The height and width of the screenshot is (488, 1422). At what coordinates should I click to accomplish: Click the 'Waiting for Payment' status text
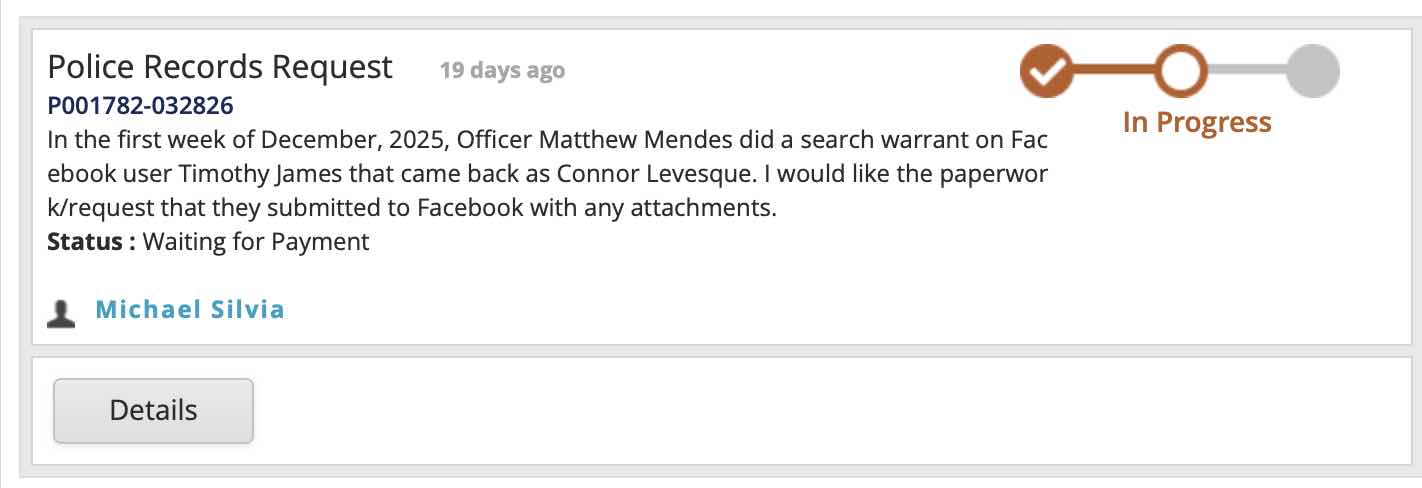pos(257,242)
